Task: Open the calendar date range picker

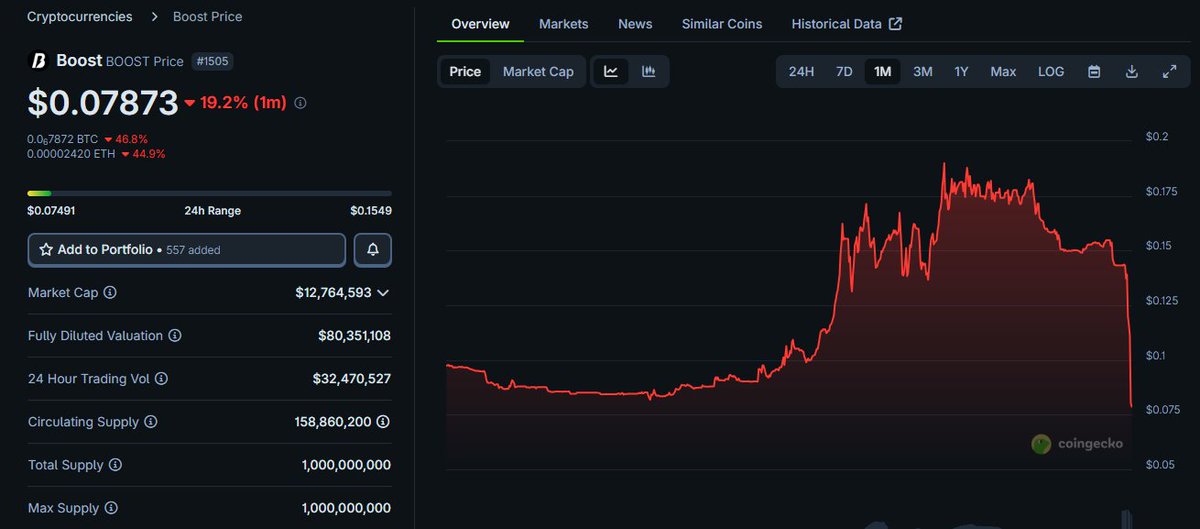Action: (x=1094, y=71)
